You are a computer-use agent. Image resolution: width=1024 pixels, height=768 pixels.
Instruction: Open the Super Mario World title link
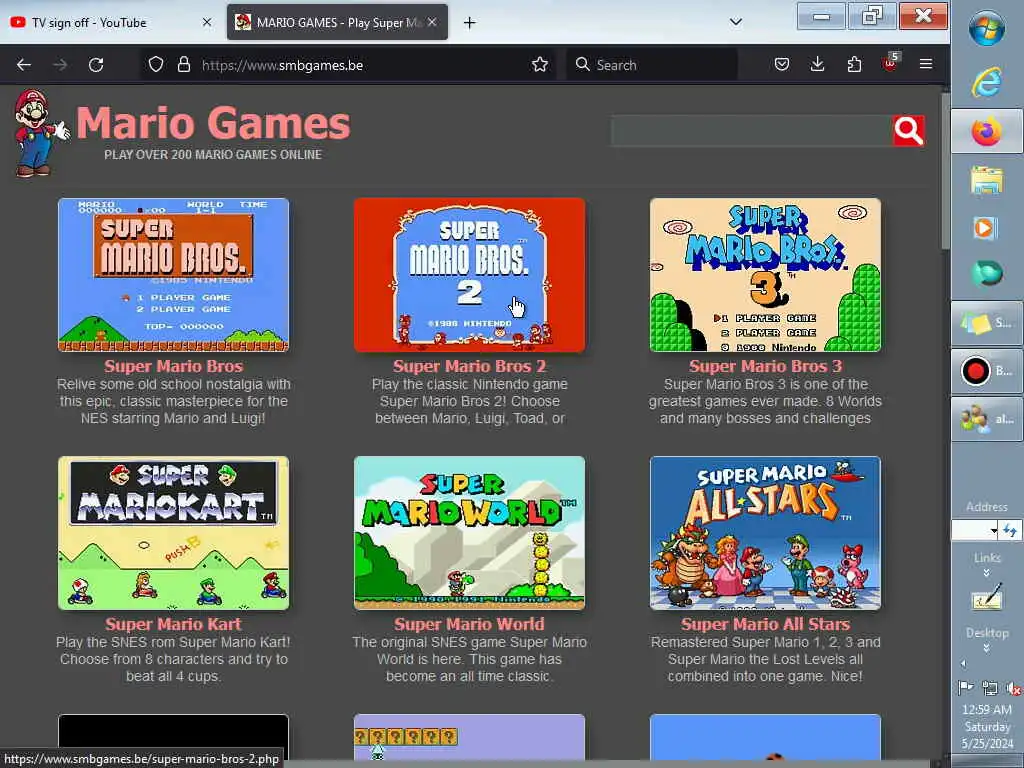pos(470,624)
